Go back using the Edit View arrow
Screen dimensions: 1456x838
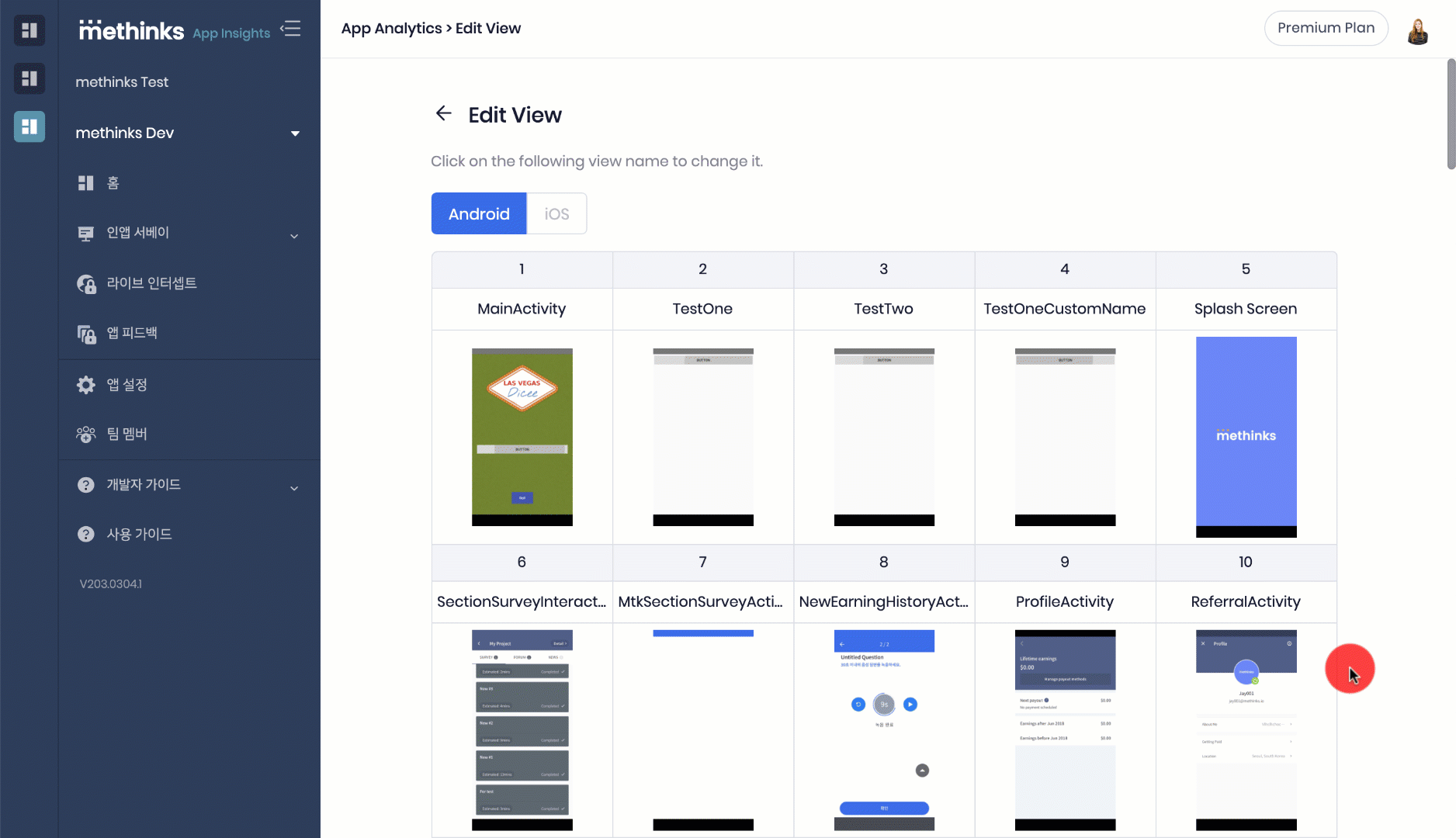443,113
